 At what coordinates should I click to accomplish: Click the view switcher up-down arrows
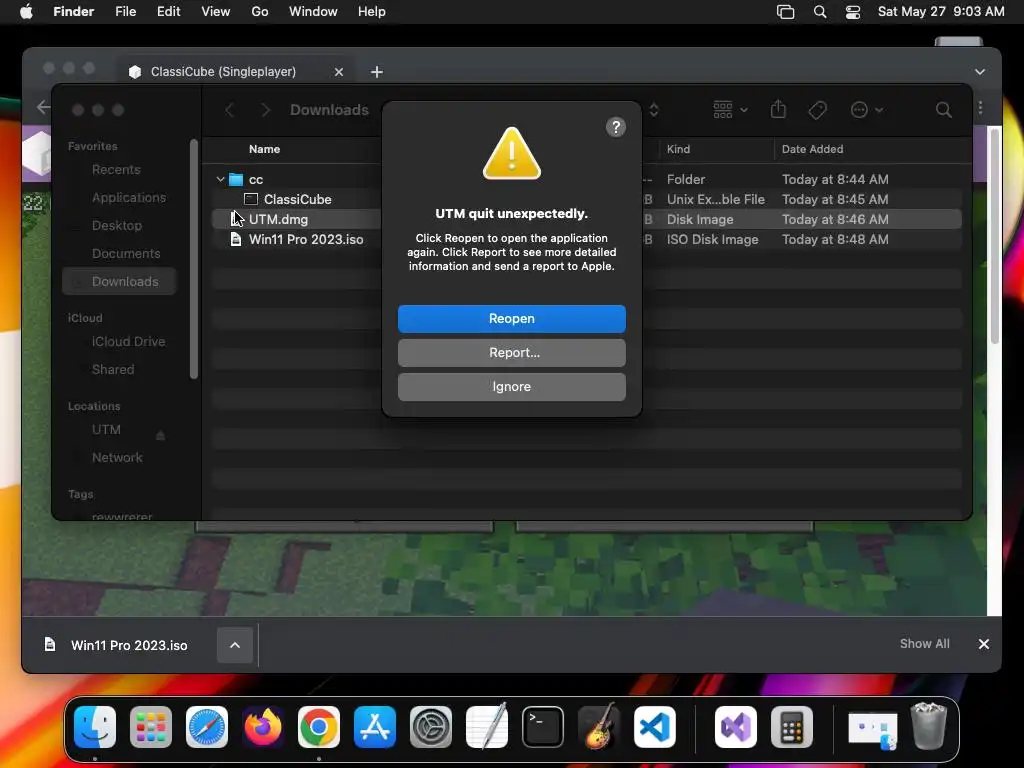click(654, 110)
